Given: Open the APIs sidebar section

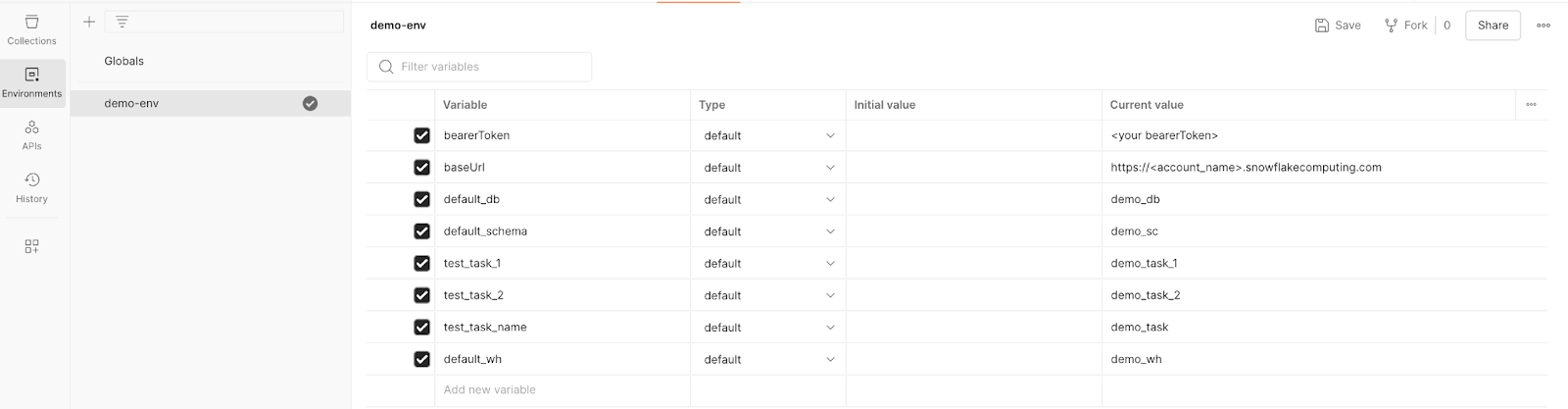Looking at the screenshot, I should (x=31, y=134).
